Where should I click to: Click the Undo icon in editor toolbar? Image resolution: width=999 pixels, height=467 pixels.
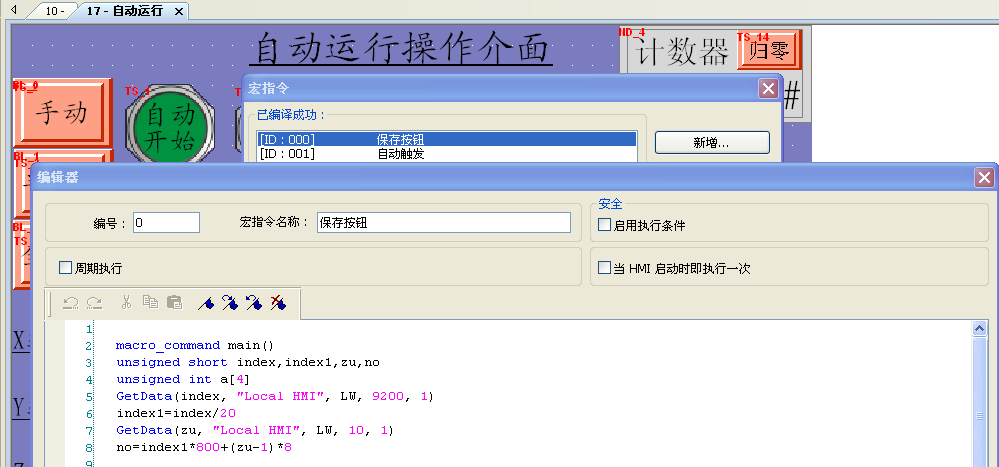click(70, 302)
